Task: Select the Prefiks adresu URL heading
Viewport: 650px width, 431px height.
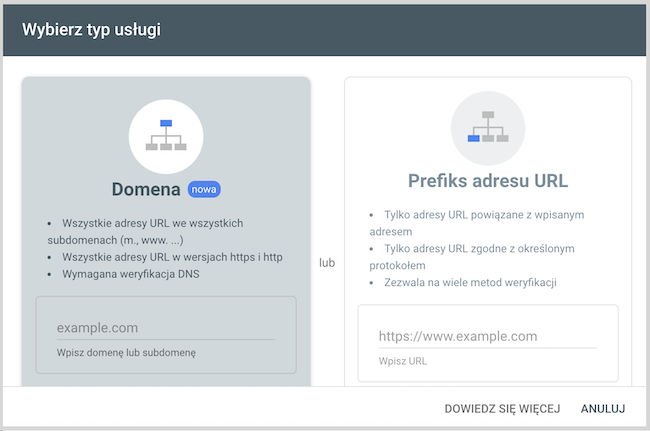Action: [488, 181]
